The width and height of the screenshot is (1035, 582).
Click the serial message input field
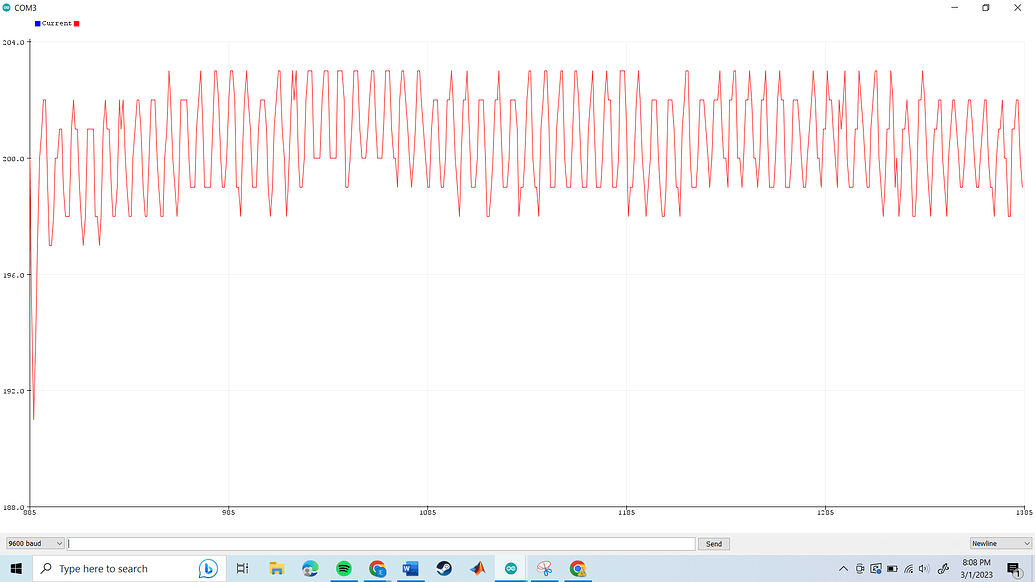point(380,543)
